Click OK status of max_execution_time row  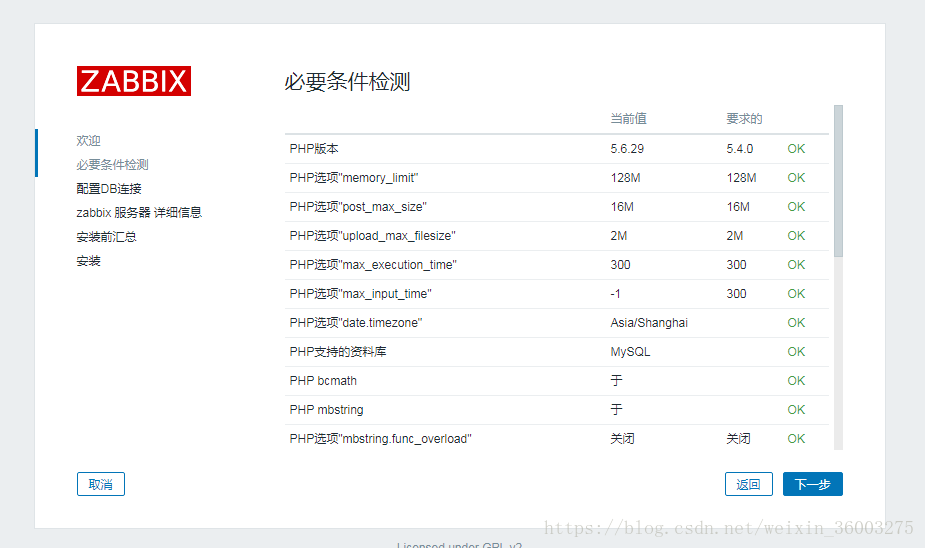point(796,264)
